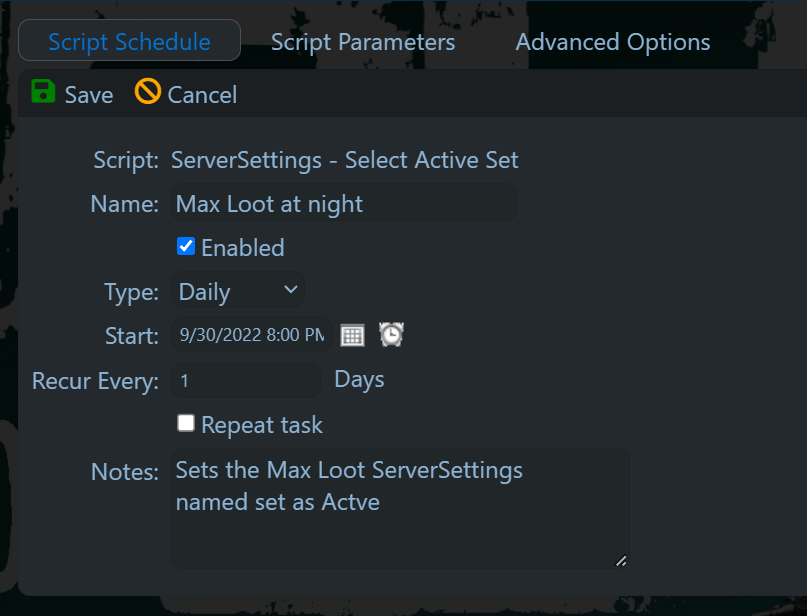
Task: Tick the Repeat task checkbox
Action: pyautogui.click(x=186, y=423)
